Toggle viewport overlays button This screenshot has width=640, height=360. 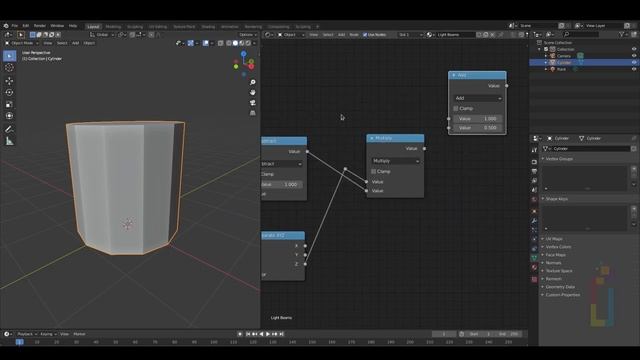[206, 43]
